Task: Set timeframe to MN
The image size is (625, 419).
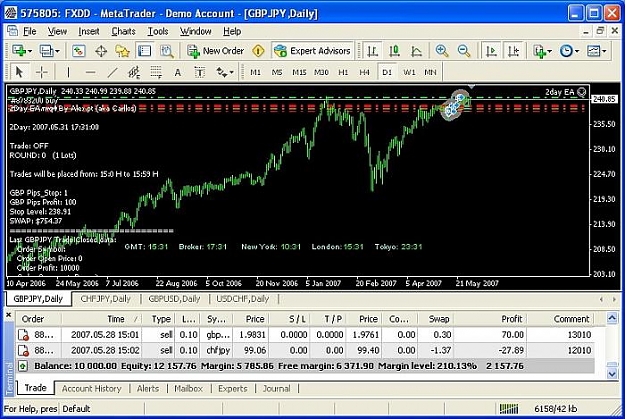Action: click(x=430, y=72)
